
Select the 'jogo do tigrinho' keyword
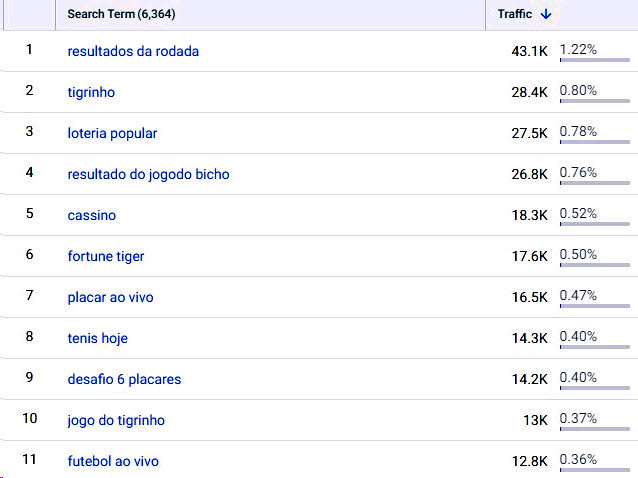tap(116, 420)
